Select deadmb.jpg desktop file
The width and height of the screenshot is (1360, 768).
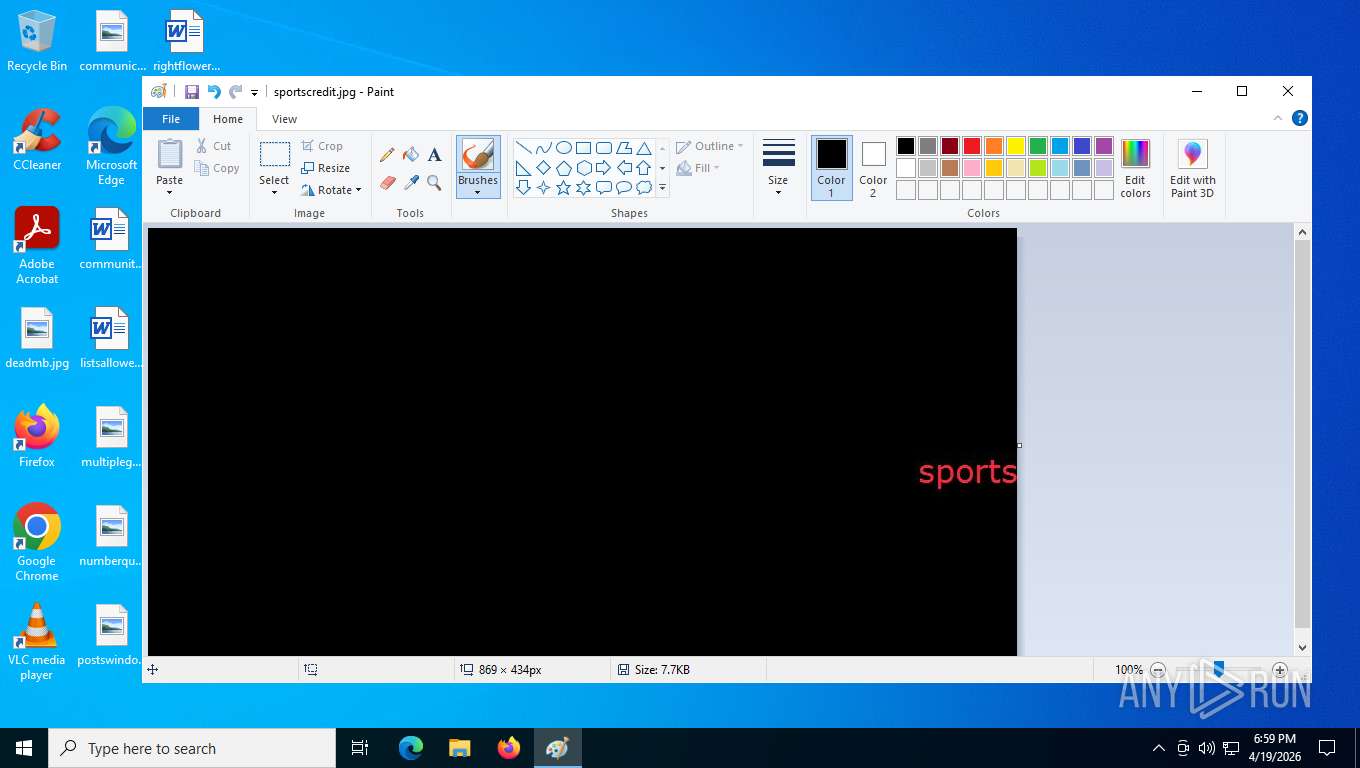(37, 339)
